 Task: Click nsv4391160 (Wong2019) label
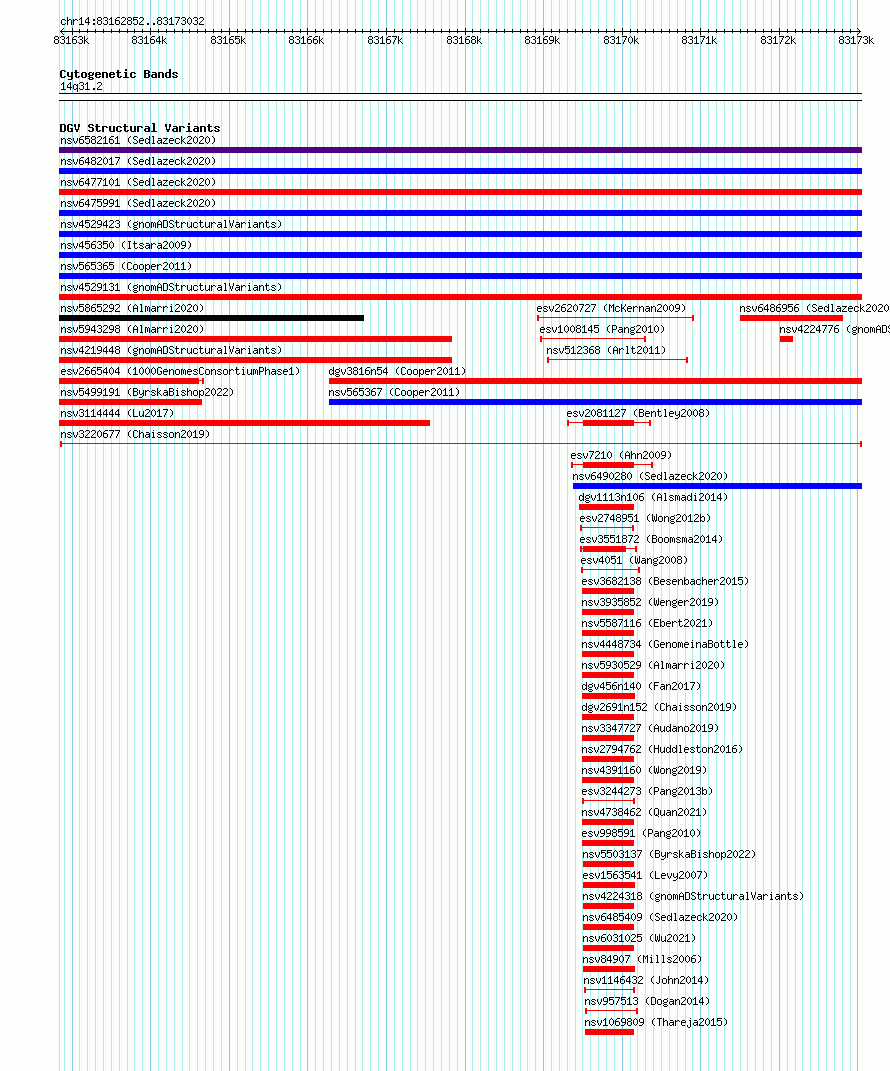[644, 770]
